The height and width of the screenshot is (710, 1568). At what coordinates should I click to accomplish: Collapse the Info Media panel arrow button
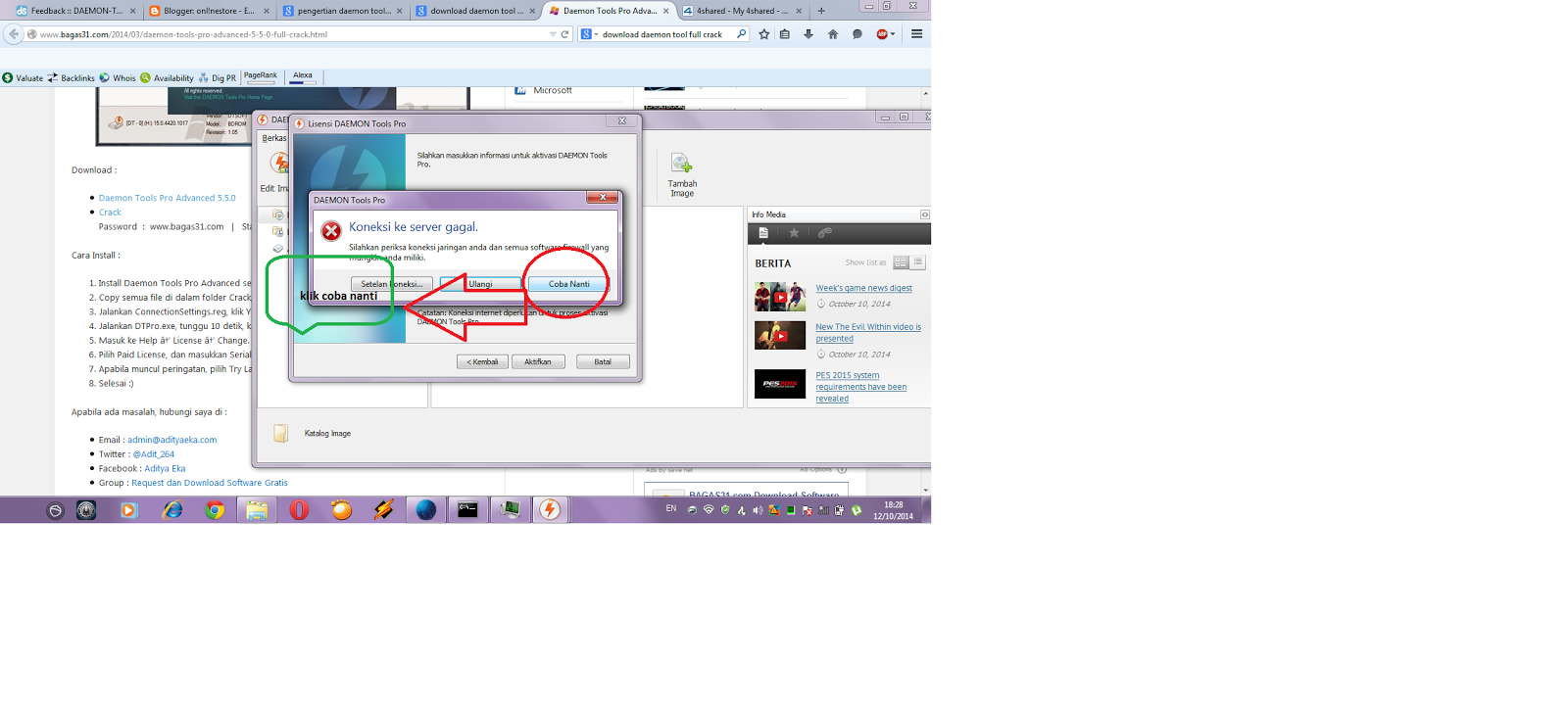pyautogui.click(x=924, y=214)
